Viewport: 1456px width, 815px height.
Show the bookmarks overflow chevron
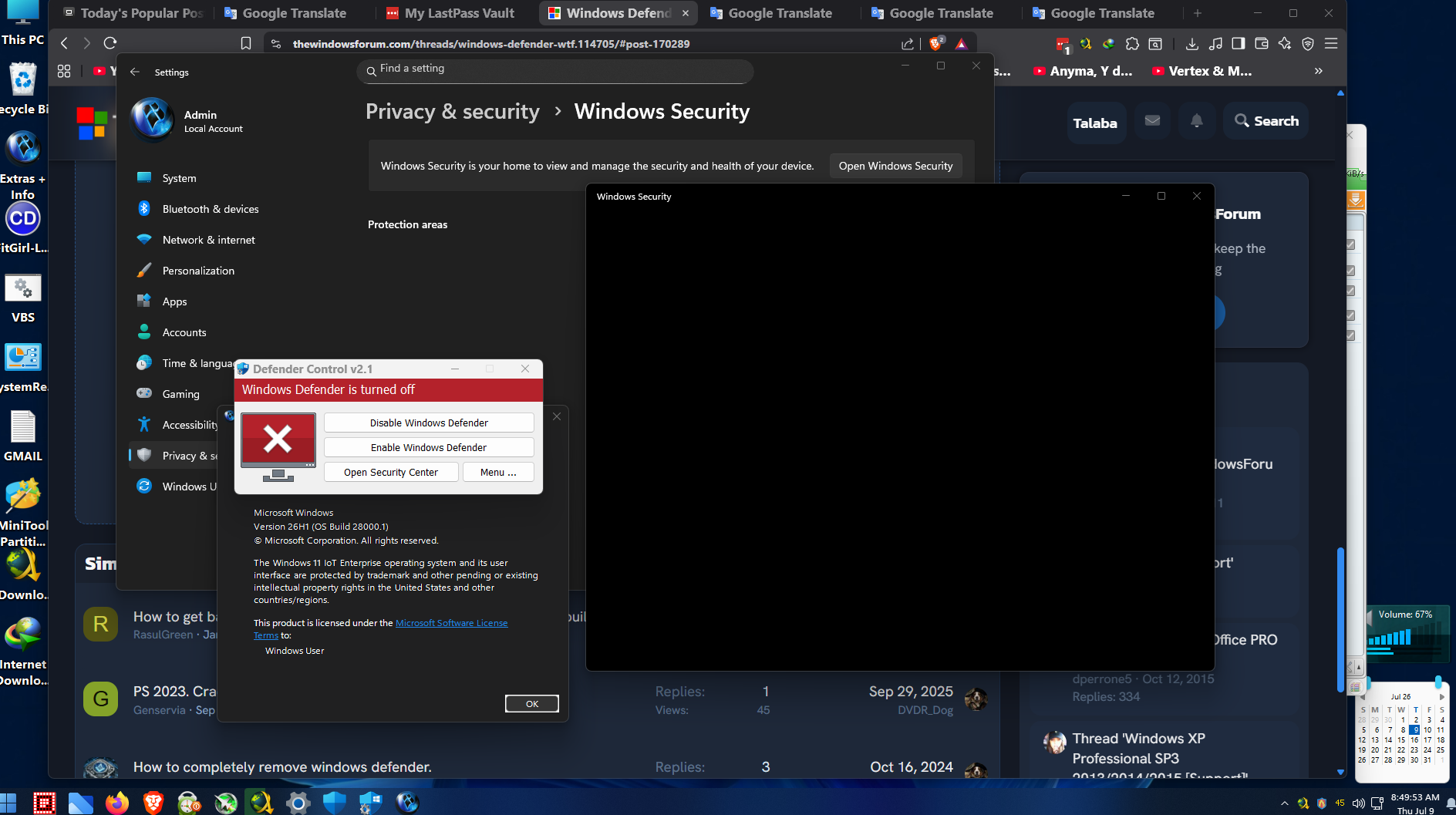(1319, 71)
